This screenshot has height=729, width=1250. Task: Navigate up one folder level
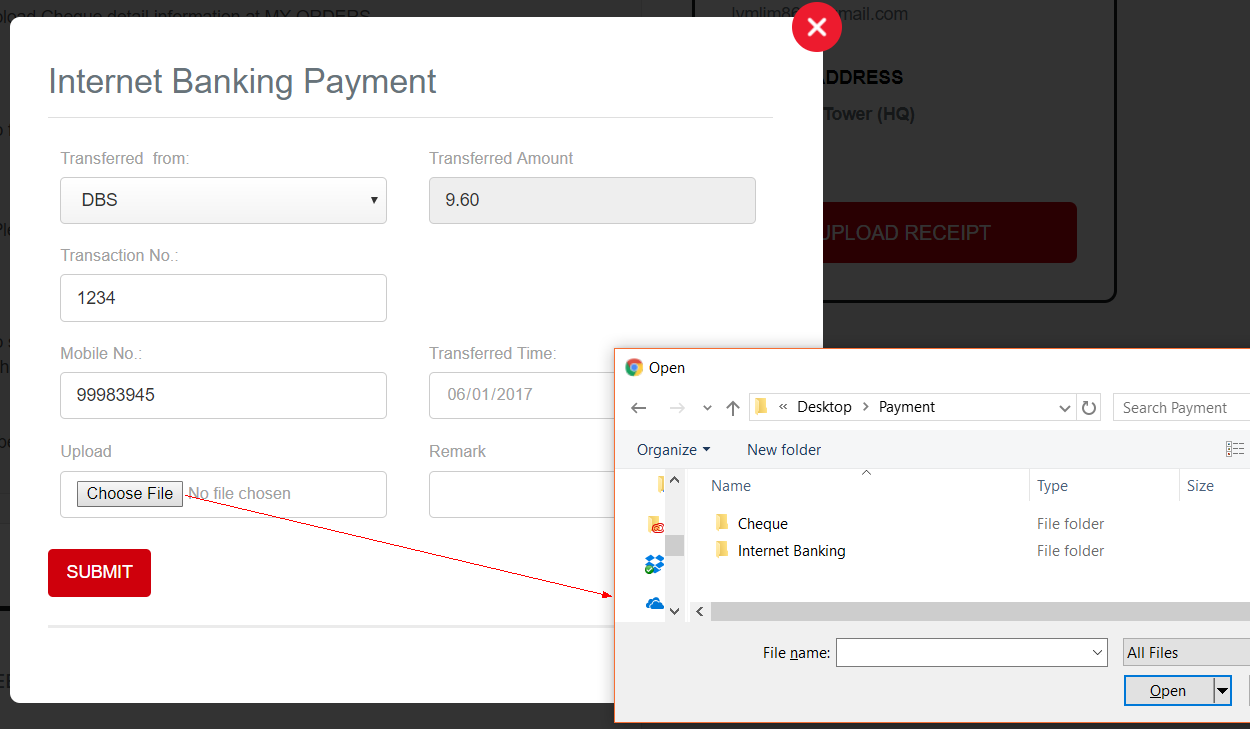[x=733, y=408]
